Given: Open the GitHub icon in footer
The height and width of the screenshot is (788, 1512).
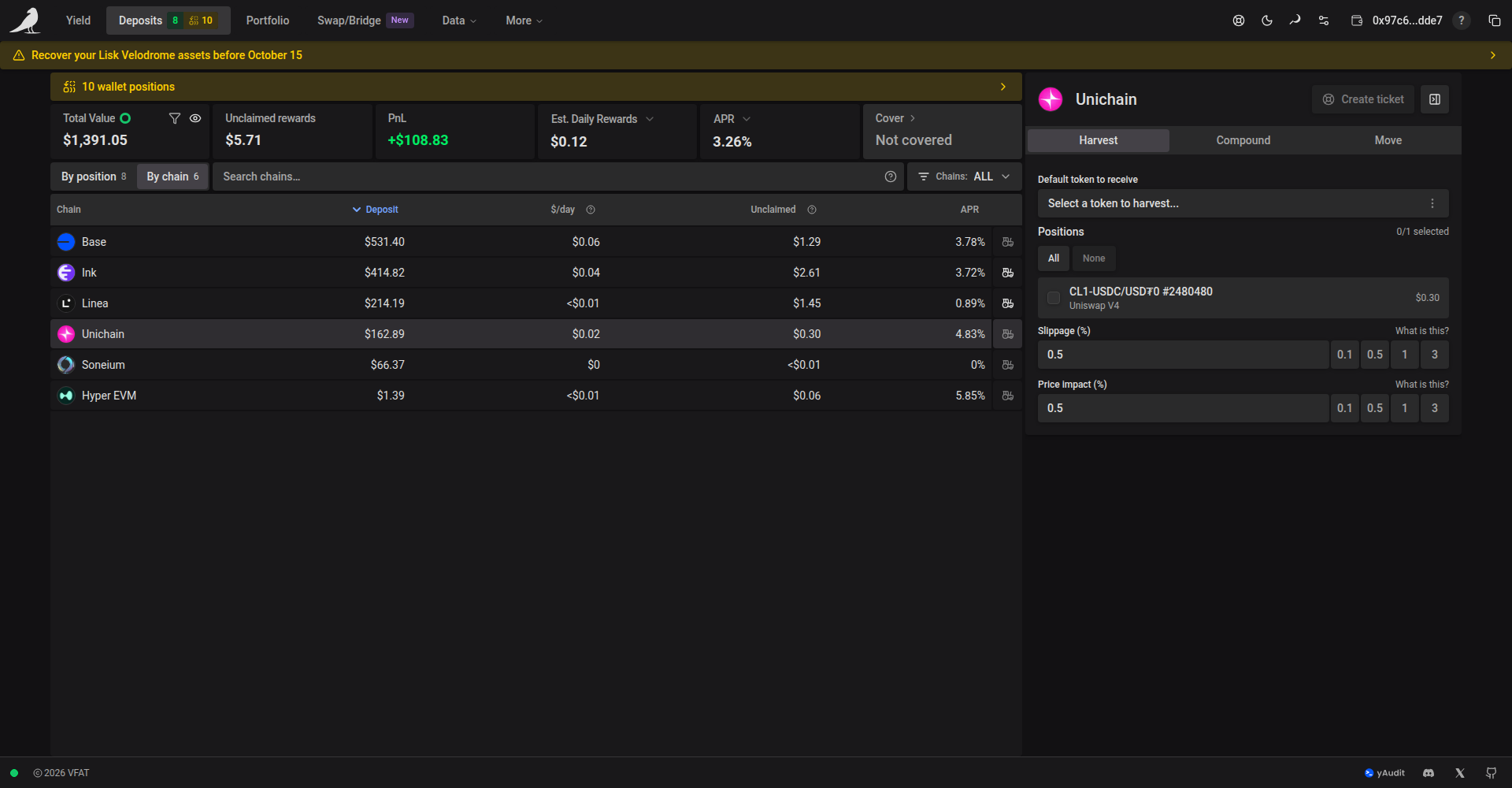Looking at the screenshot, I should [1492, 773].
